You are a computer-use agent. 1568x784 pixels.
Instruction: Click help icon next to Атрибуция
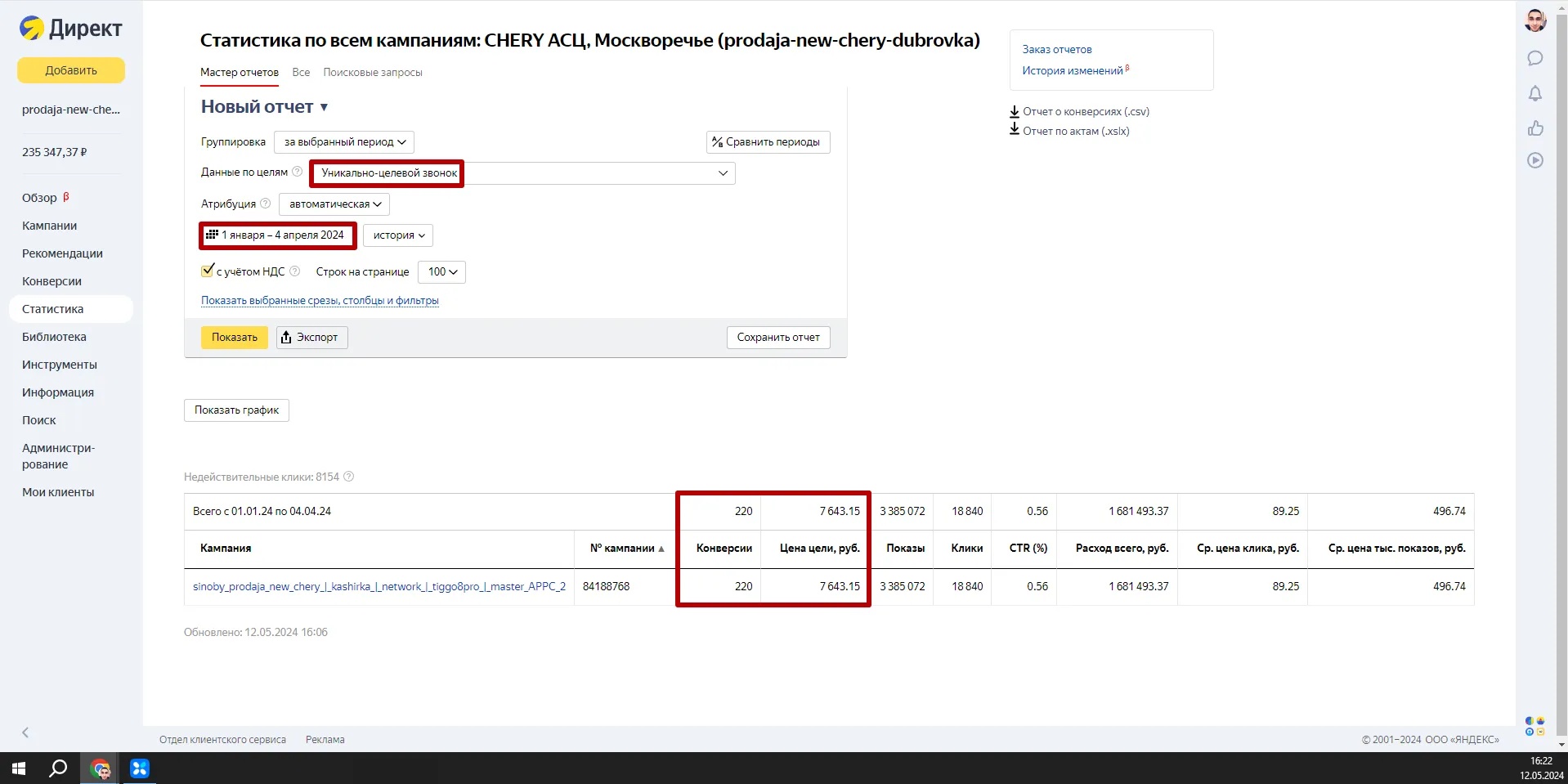265,204
